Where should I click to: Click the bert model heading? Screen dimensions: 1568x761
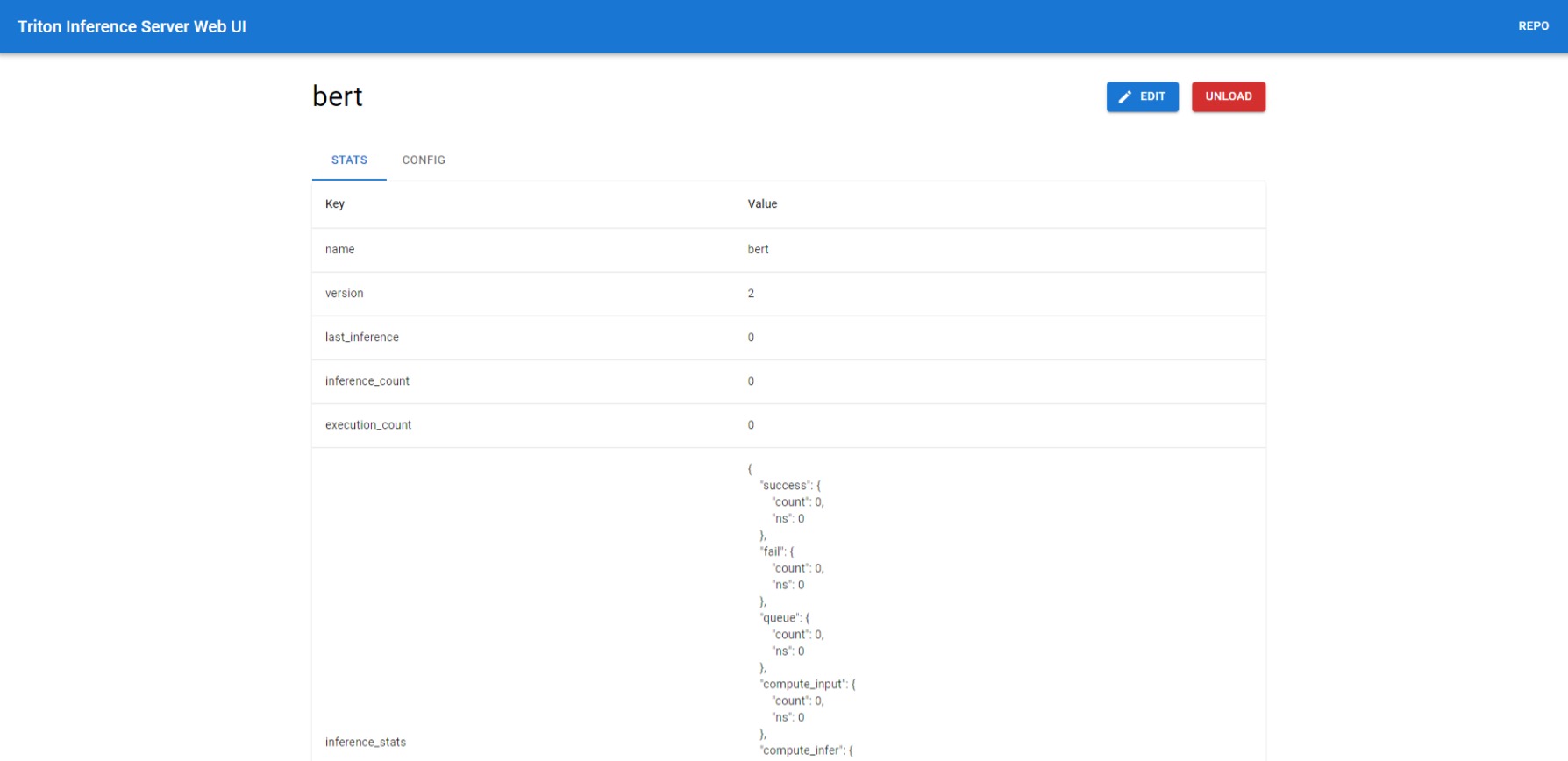pyautogui.click(x=338, y=96)
